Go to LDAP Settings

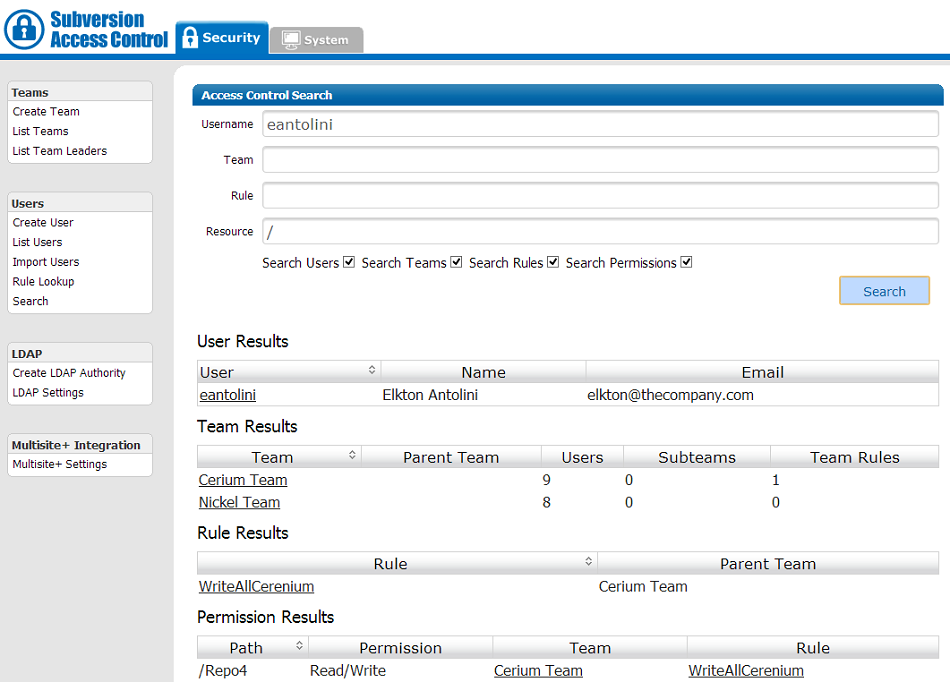(x=48, y=392)
